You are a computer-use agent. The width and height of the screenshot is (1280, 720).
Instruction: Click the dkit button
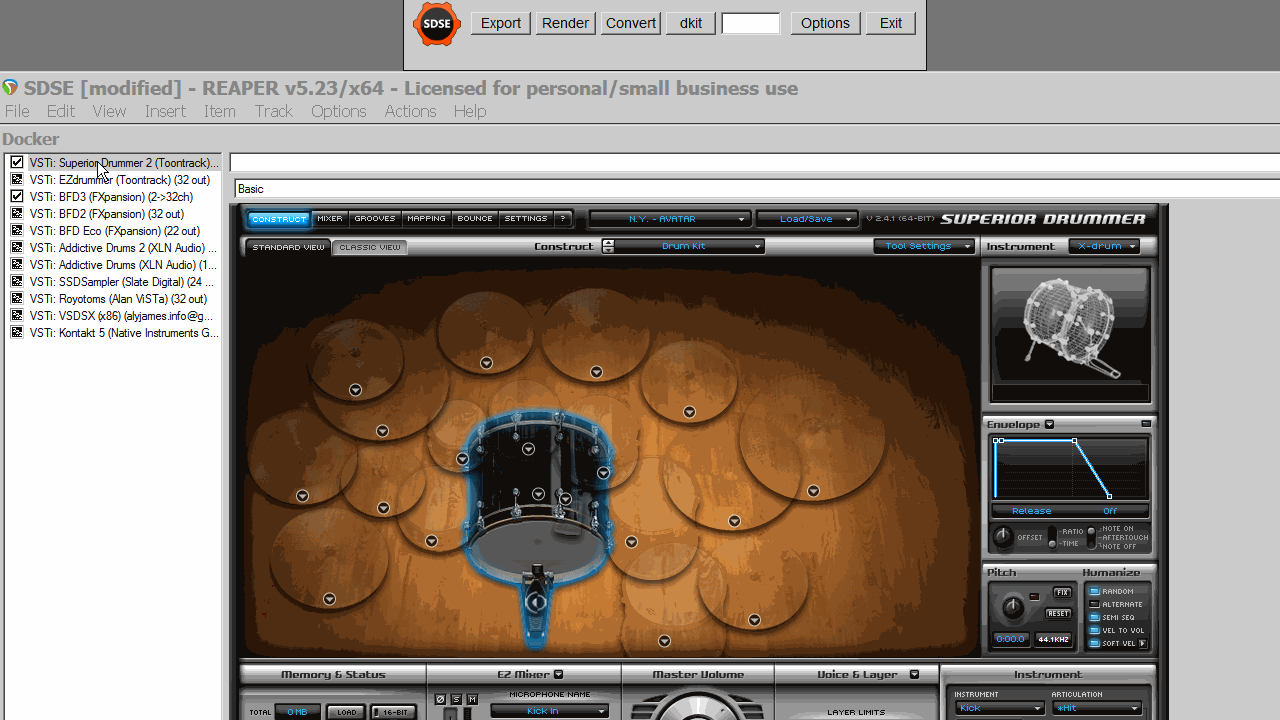(x=691, y=23)
